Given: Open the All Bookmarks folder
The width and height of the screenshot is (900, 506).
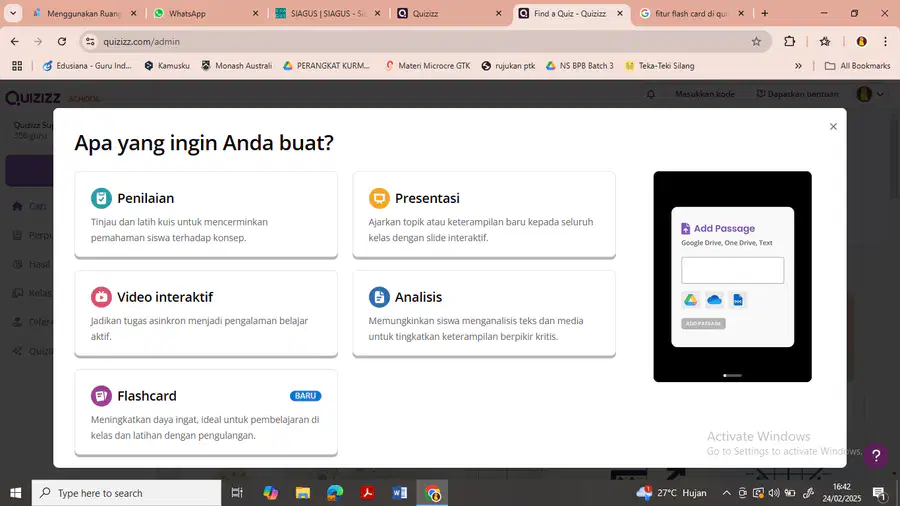Looking at the screenshot, I should pos(857,66).
